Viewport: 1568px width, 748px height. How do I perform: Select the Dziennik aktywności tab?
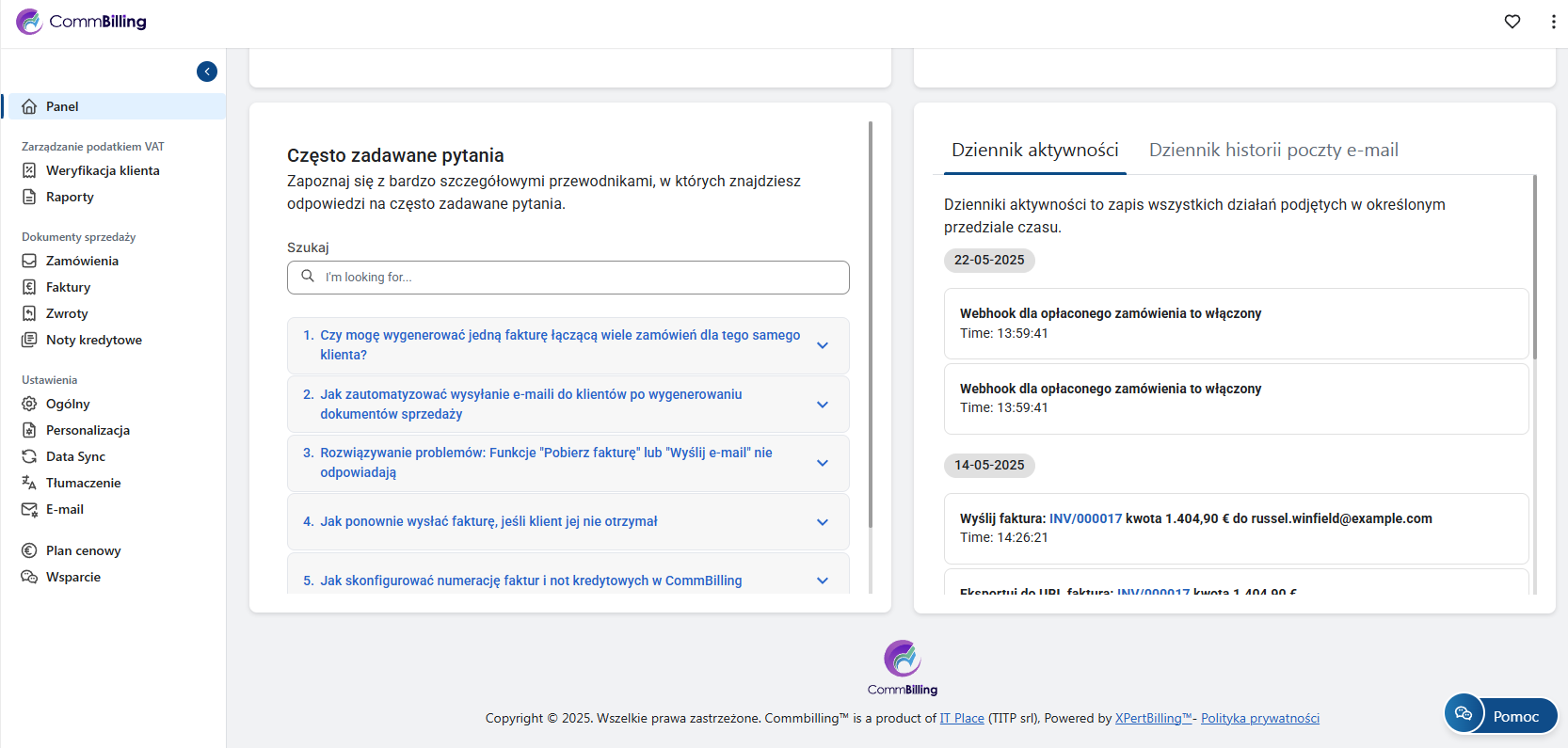[x=1034, y=151]
